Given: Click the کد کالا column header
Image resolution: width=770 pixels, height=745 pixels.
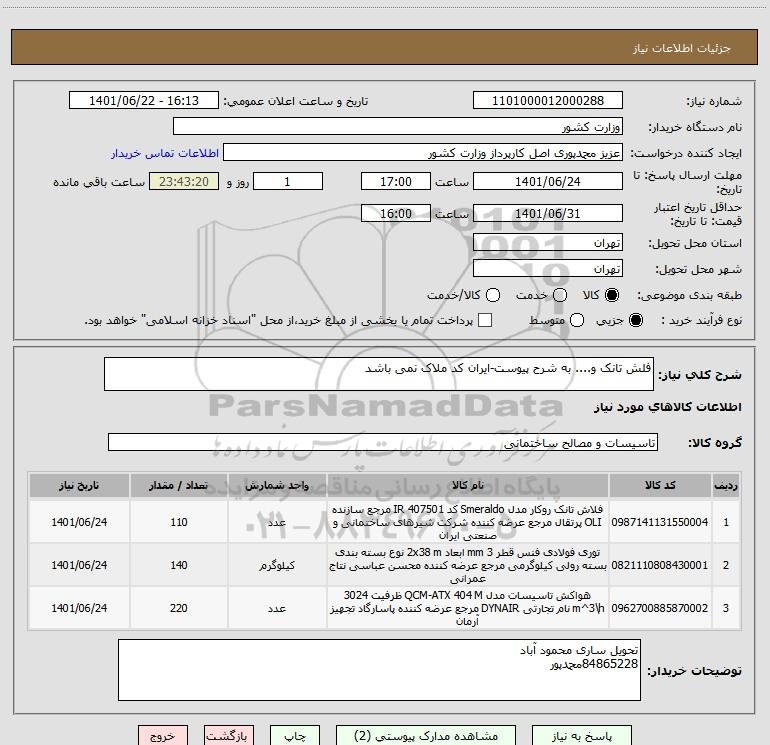Looking at the screenshot, I should pyautogui.click(x=660, y=485).
